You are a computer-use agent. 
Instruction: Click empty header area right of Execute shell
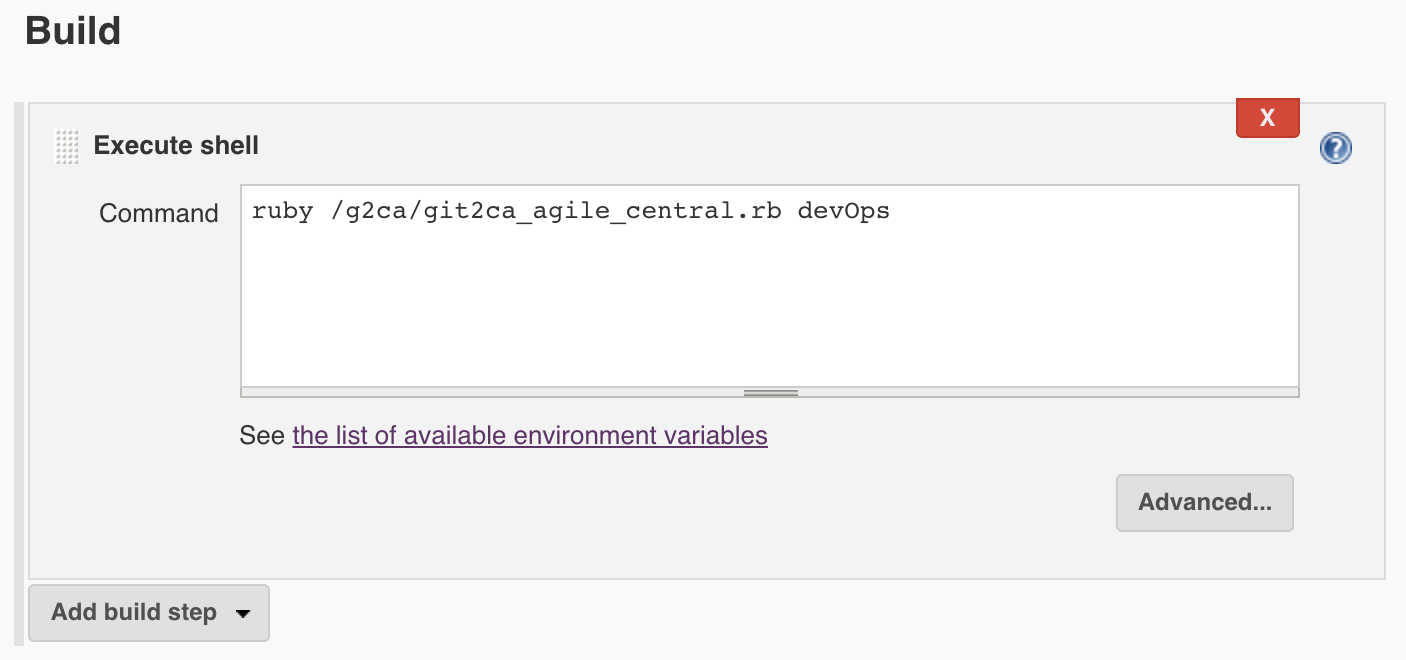[x=700, y=146]
